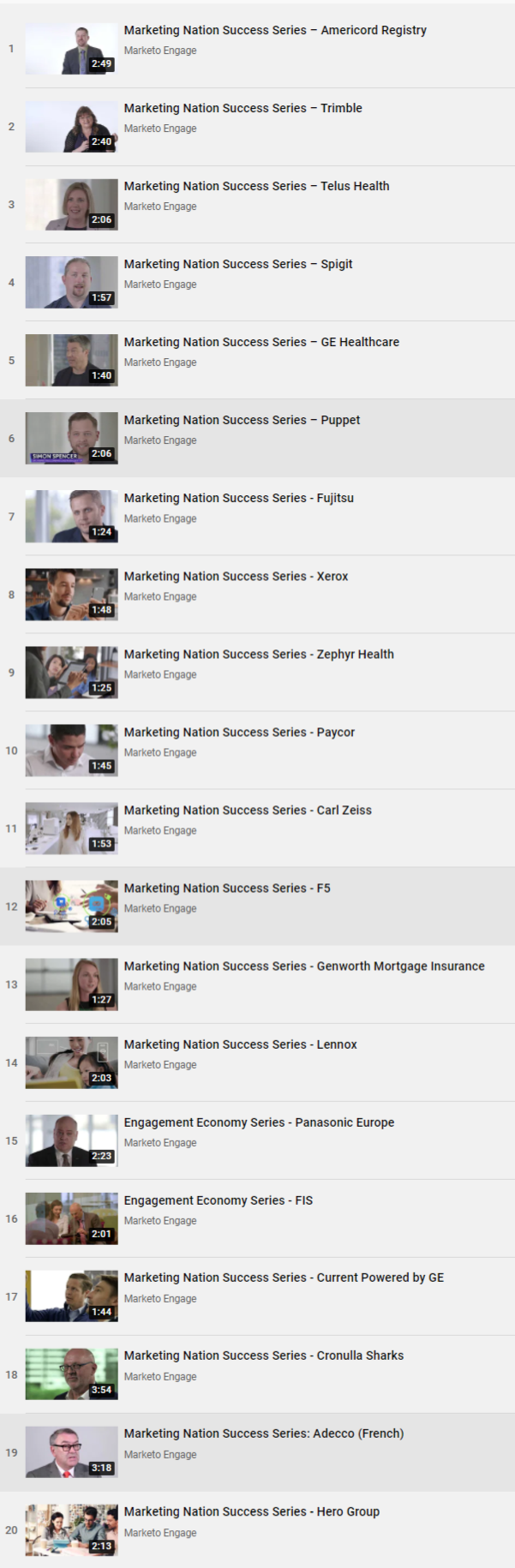This screenshot has width=515, height=1568.
Task: Play the Current Powered by GE thumbnail
Action: [71, 1296]
